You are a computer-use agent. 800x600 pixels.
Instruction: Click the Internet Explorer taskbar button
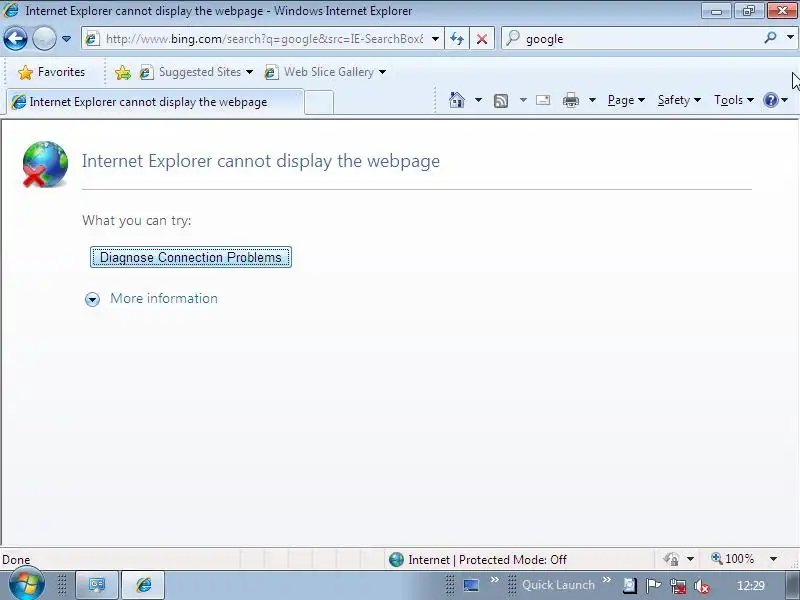[143, 585]
